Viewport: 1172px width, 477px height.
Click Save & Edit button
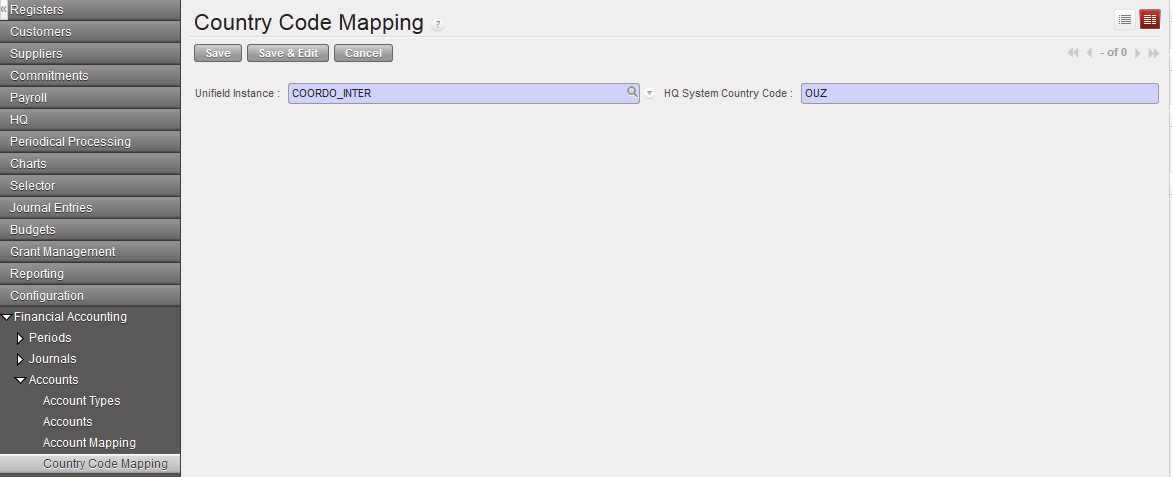tap(288, 53)
